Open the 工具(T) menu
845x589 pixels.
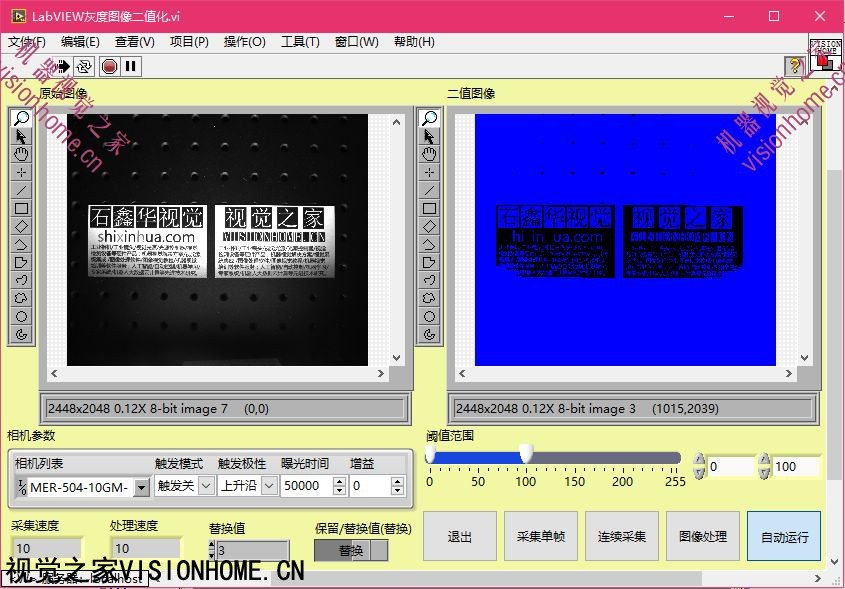300,42
